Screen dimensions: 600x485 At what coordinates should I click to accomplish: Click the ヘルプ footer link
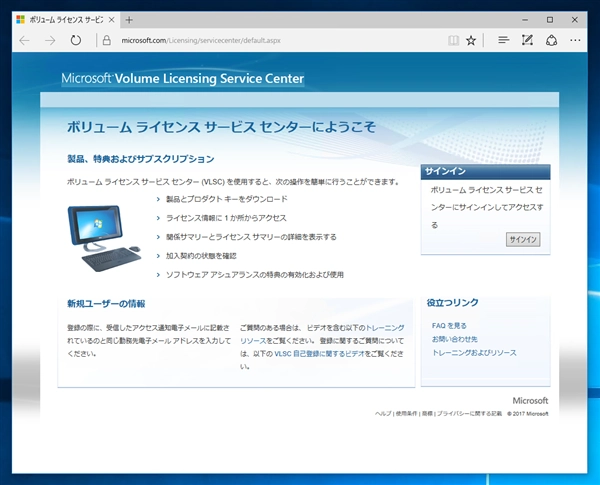(x=383, y=414)
